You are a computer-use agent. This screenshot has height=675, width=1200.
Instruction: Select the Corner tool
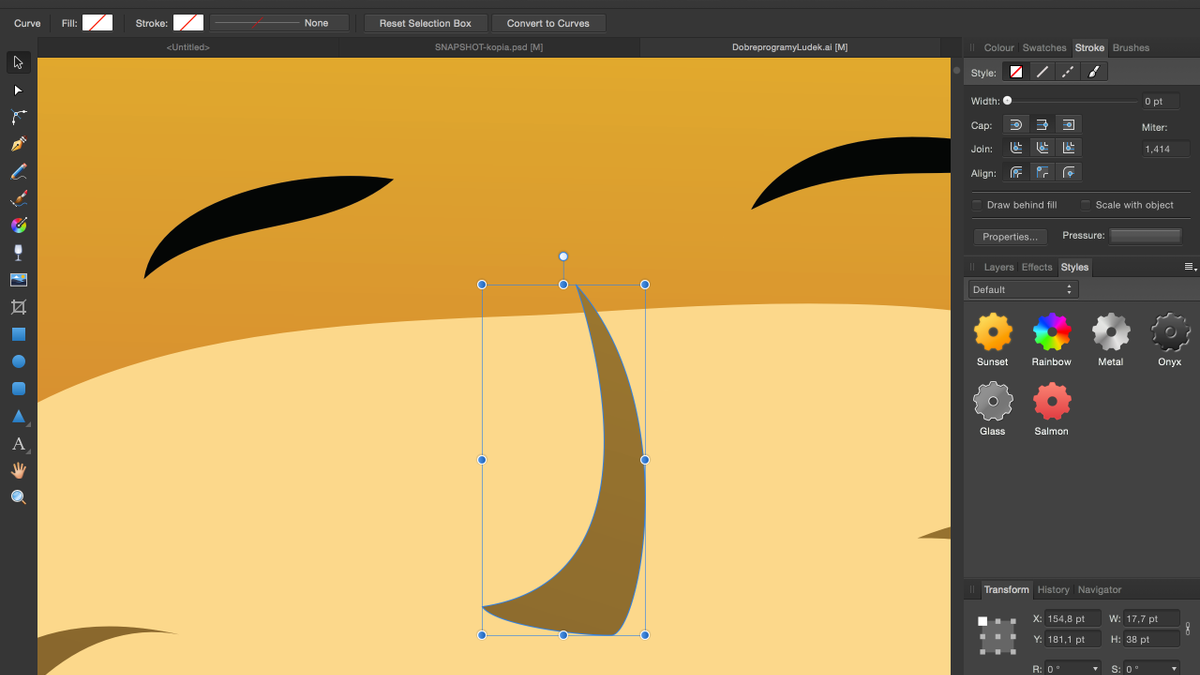point(18,117)
